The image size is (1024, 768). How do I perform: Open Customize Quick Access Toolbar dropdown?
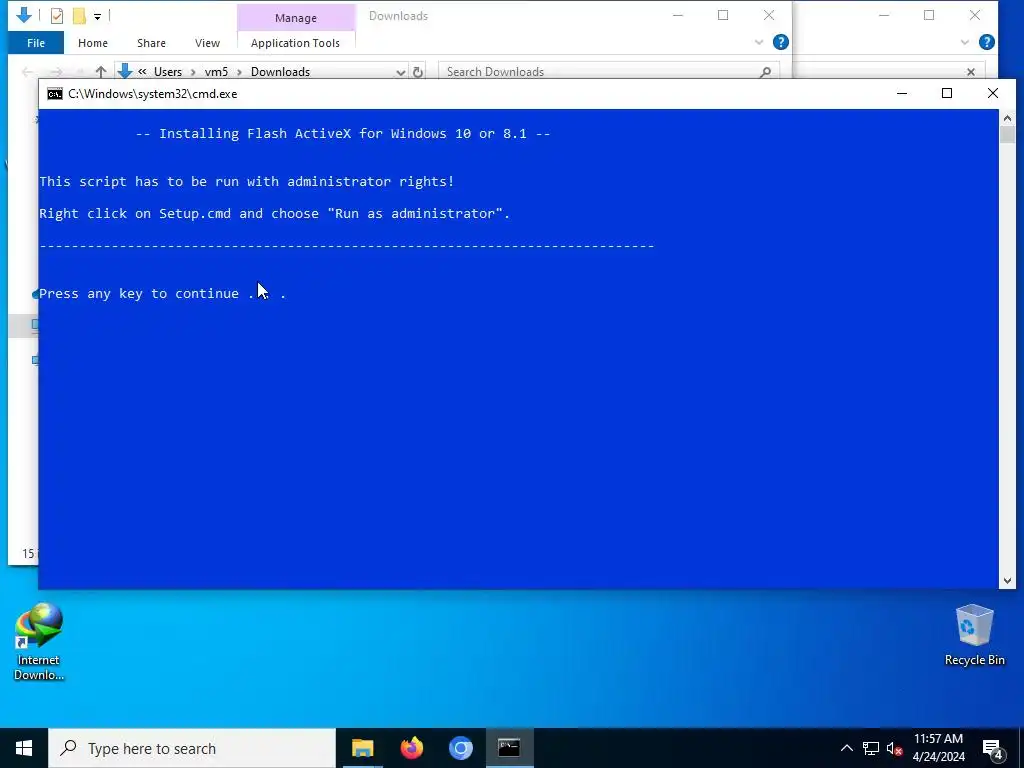97,16
